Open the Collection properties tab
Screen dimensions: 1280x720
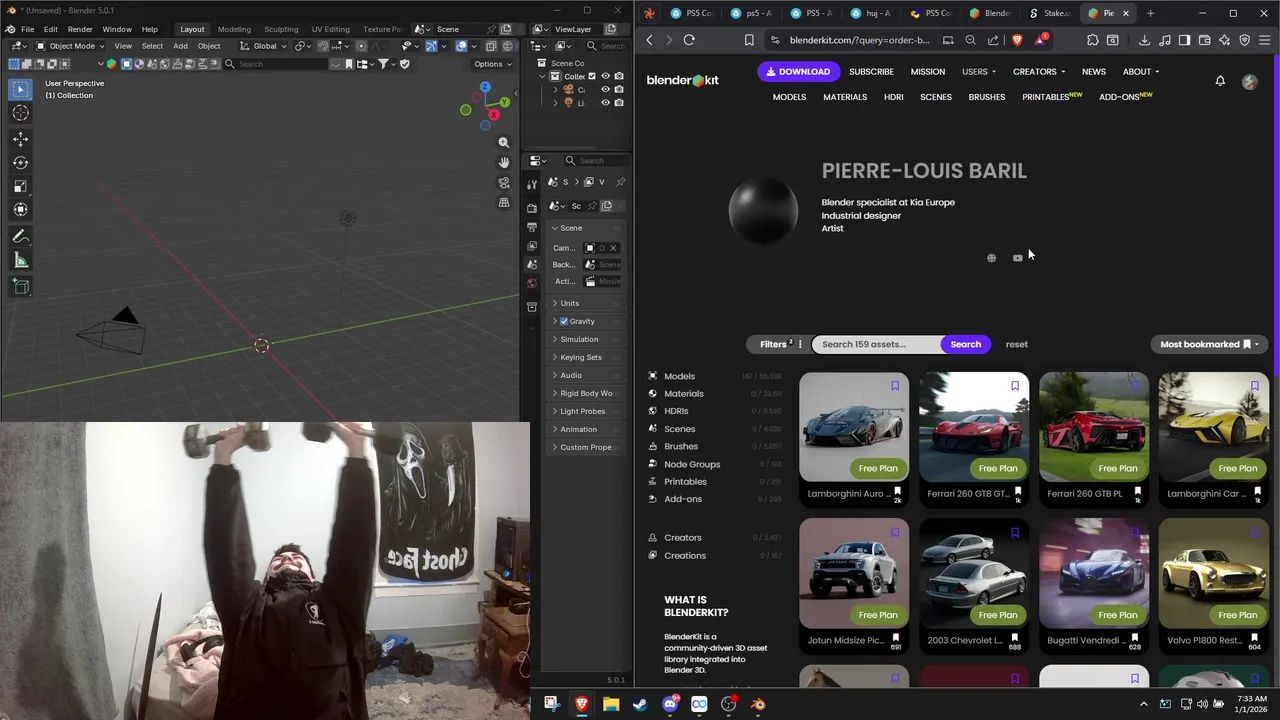click(x=532, y=307)
